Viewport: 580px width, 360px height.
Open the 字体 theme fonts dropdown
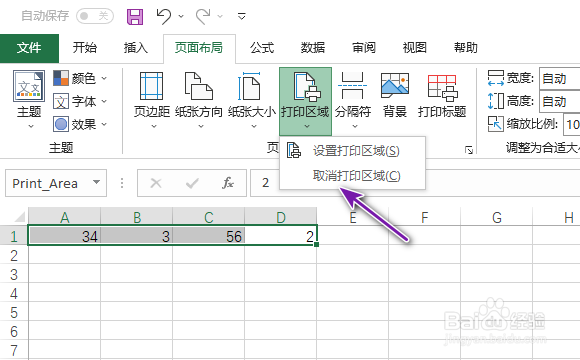click(80, 101)
